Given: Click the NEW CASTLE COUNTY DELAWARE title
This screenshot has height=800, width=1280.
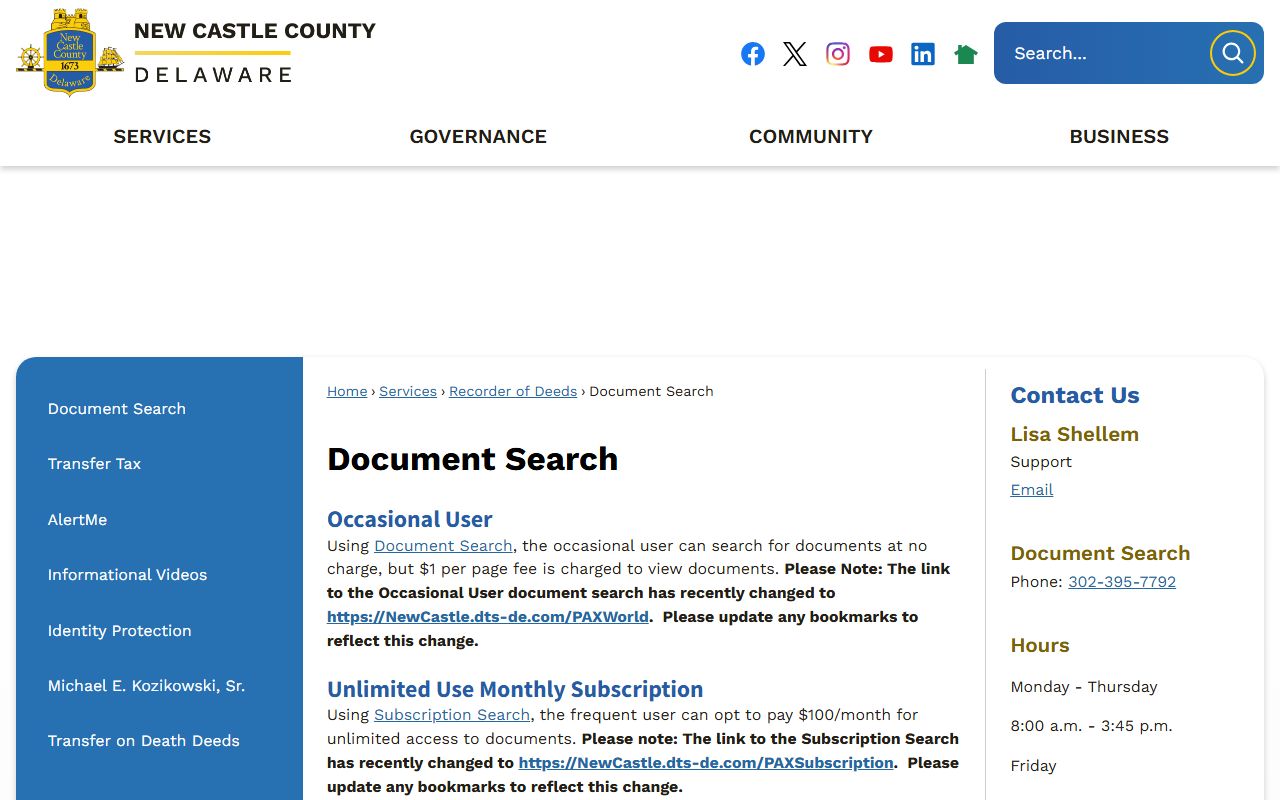Looking at the screenshot, I should click(x=255, y=52).
